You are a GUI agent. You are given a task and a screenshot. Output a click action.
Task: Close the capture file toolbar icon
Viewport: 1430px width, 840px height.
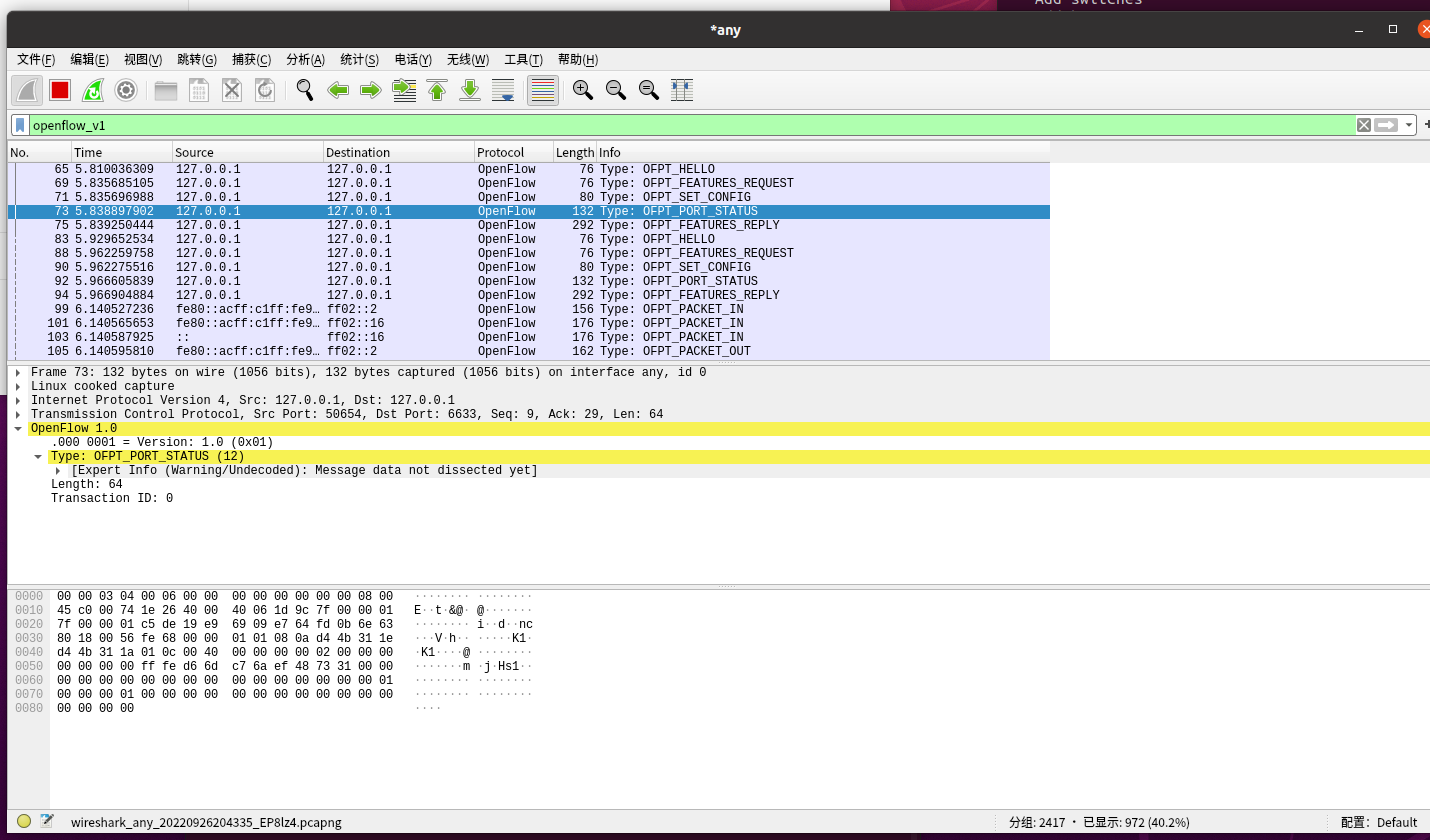click(232, 90)
